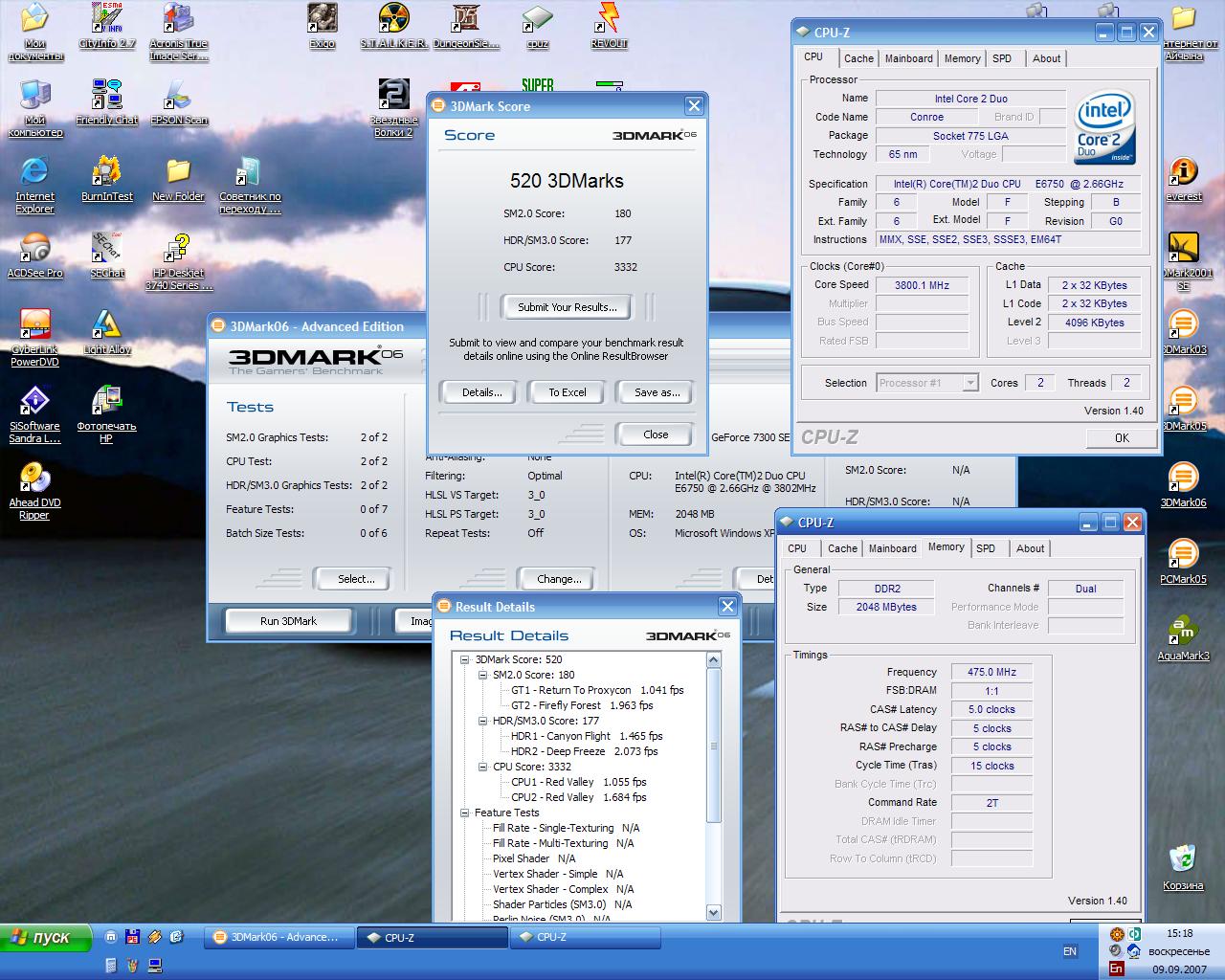Select GT1 - Return To Proxycon row
The image size is (1225, 980).
coord(597,690)
